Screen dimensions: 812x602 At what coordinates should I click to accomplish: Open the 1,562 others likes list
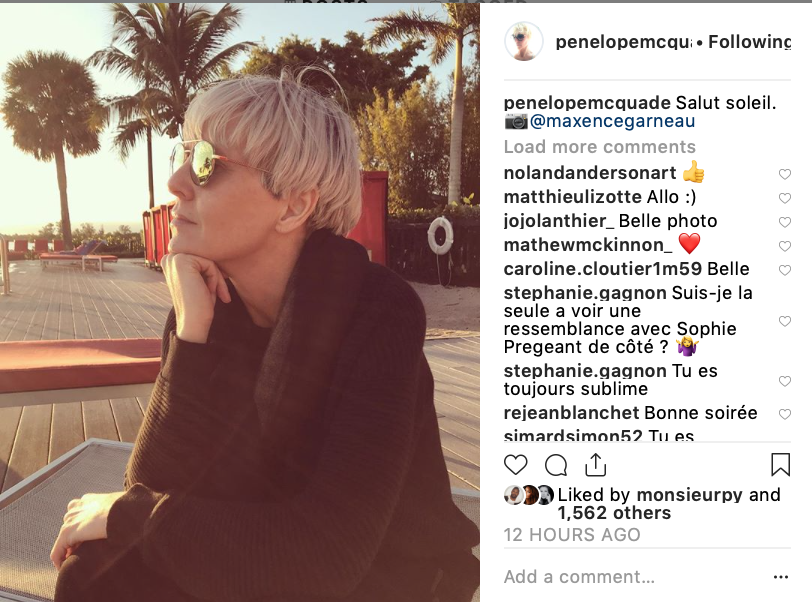(614, 513)
